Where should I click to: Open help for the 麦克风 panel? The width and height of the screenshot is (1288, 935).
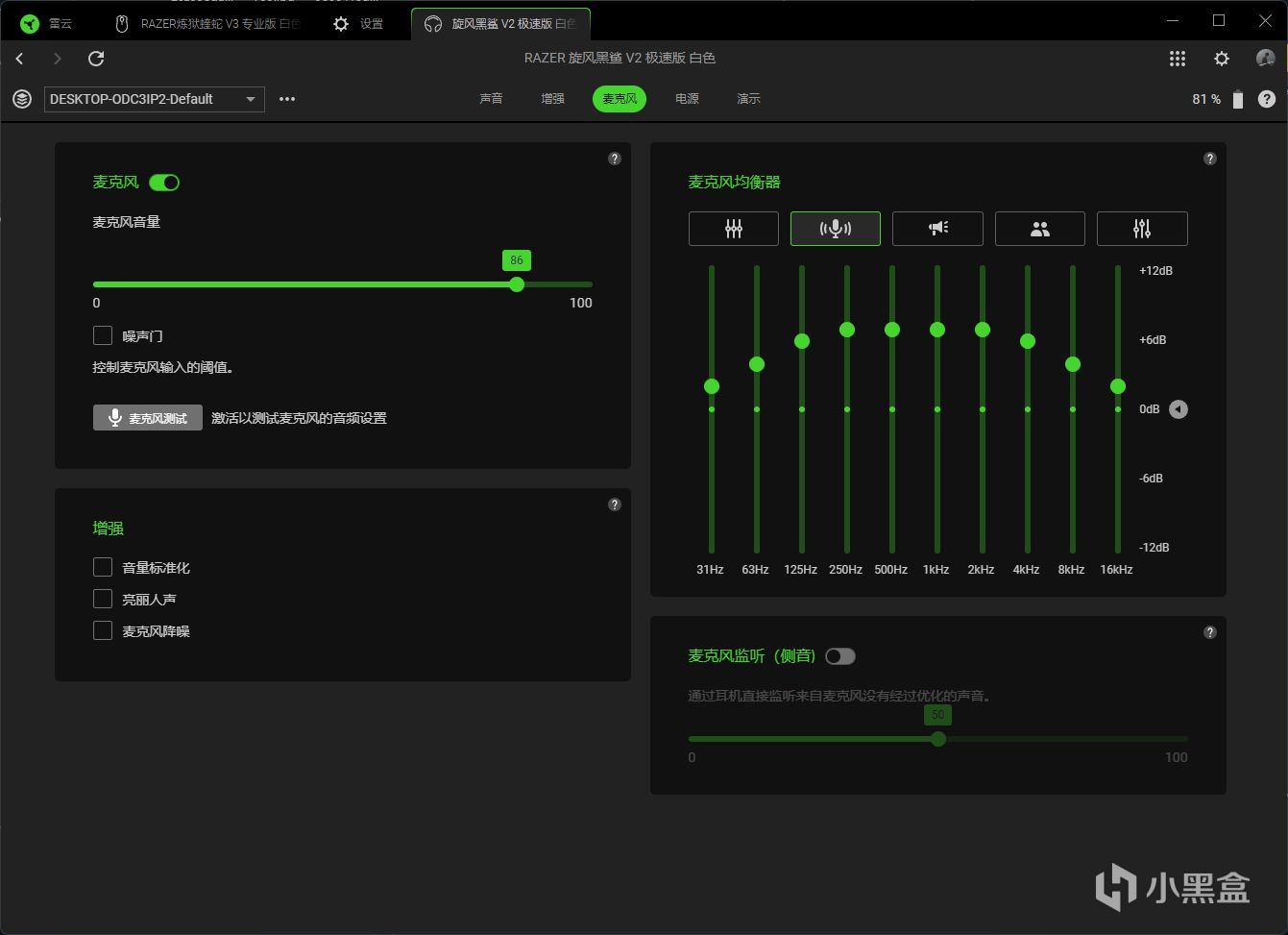[x=615, y=159]
